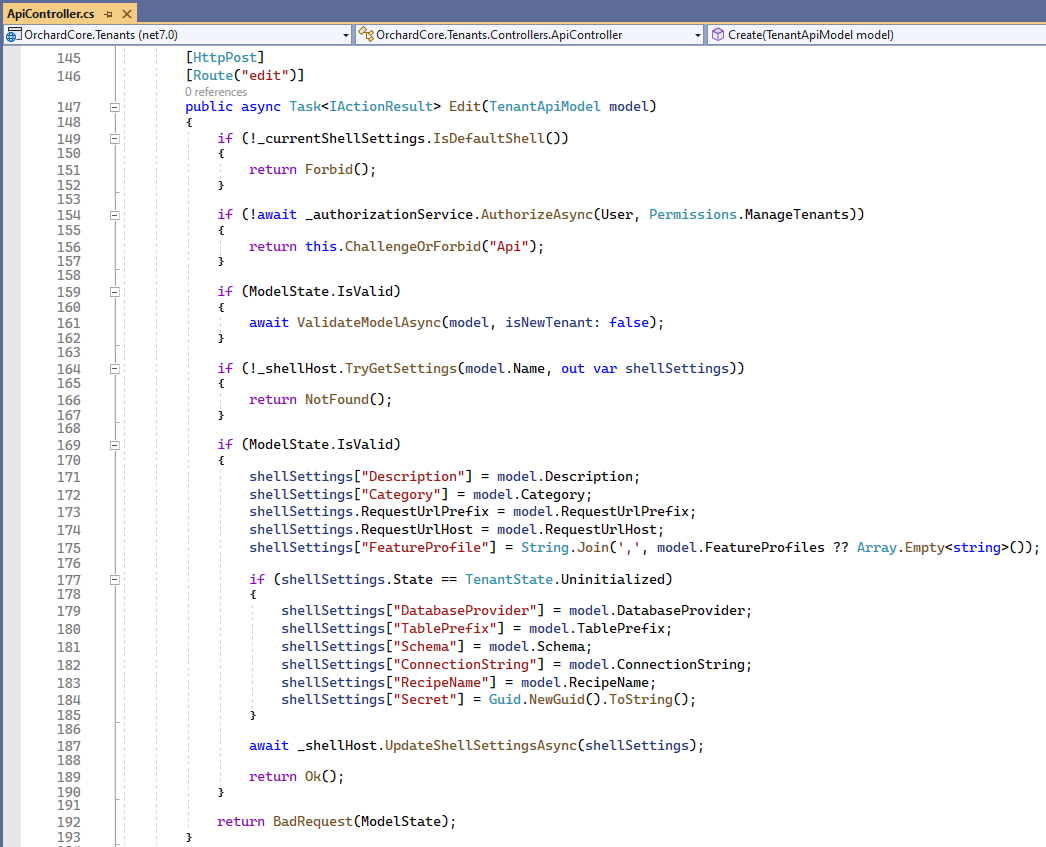Click BadRequest(ModelState) return statement
The height and width of the screenshot is (847, 1046).
pos(336,822)
